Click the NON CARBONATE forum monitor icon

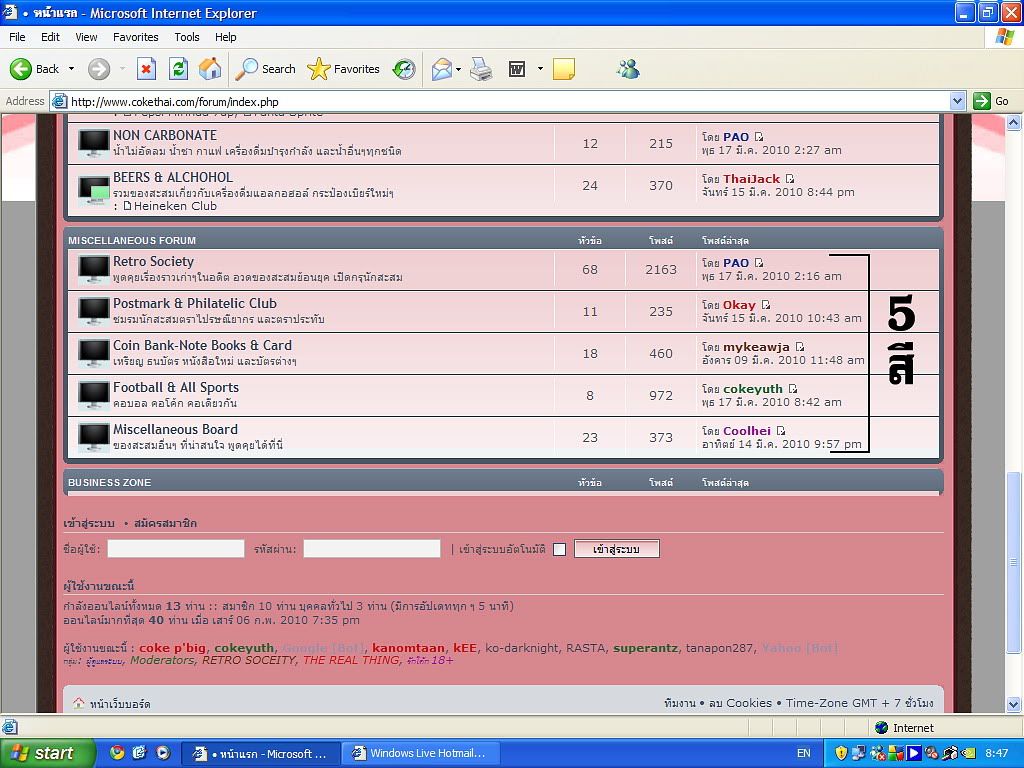click(94, 143)
